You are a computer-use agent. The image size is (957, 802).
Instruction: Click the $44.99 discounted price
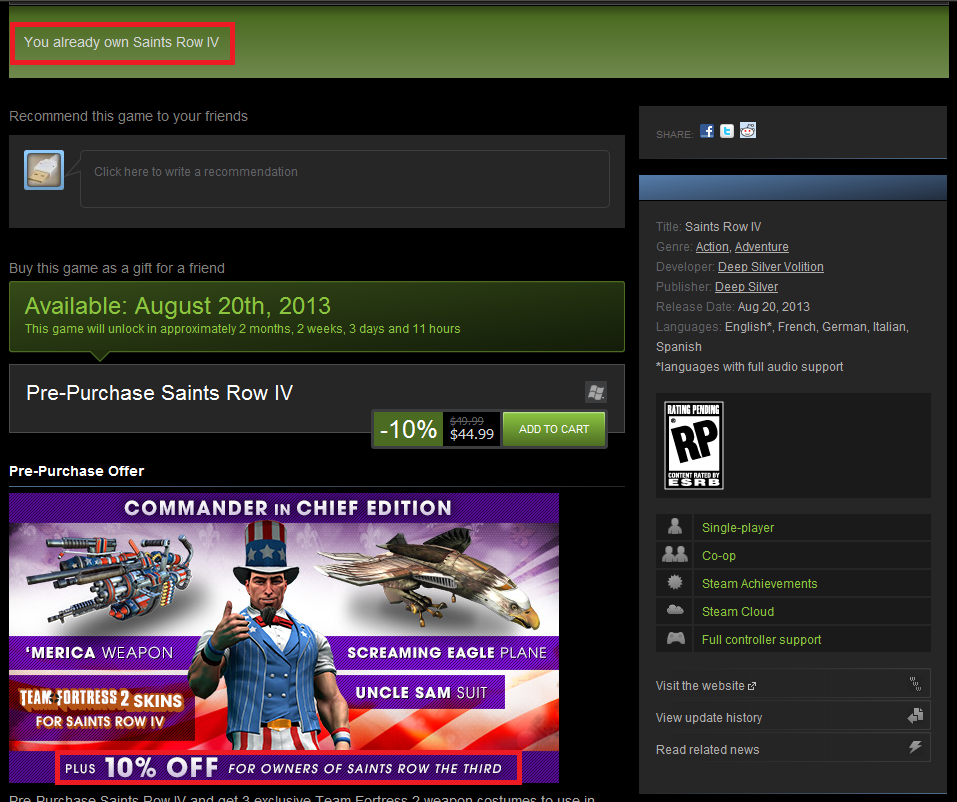click(472, 434)
